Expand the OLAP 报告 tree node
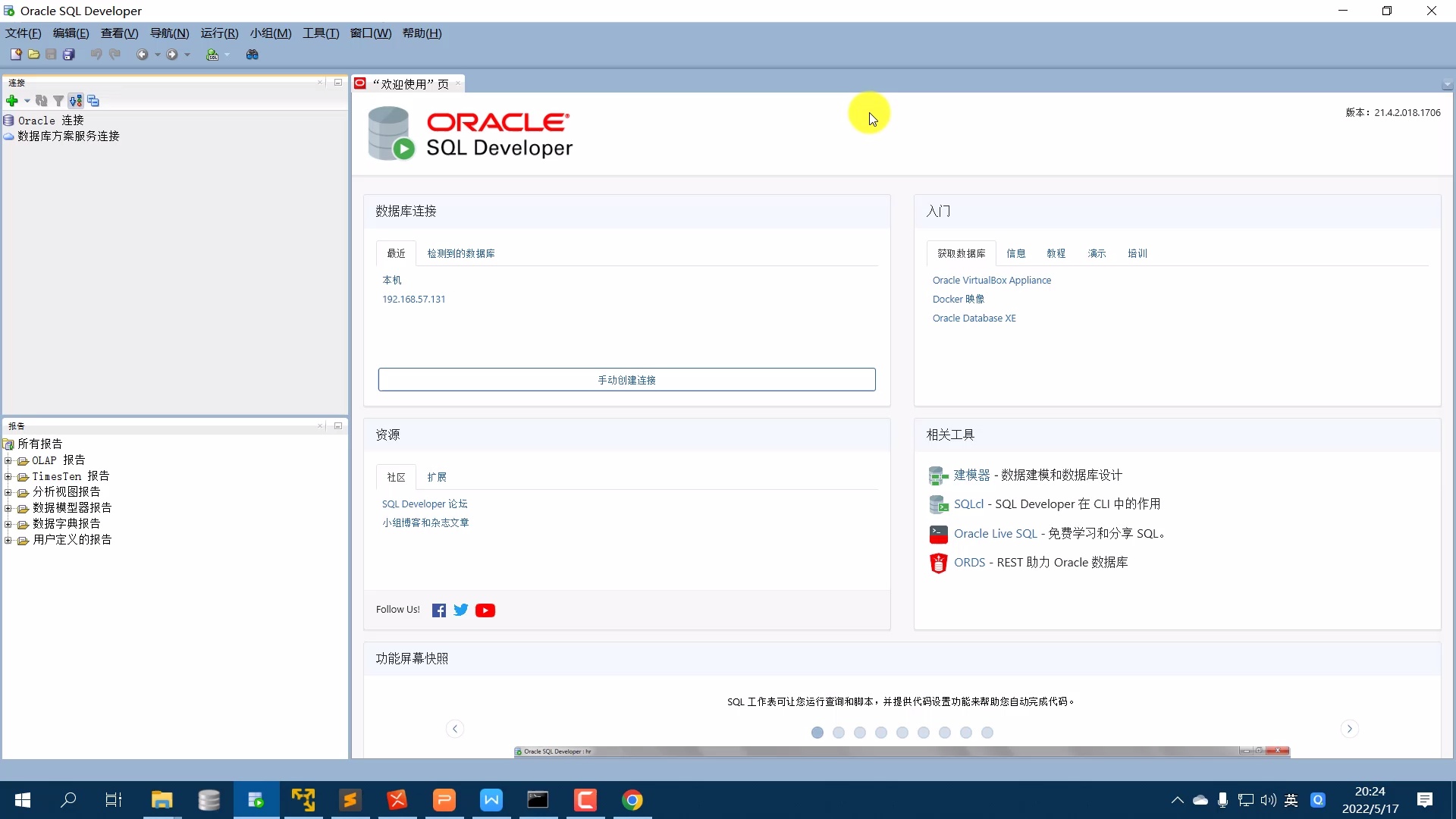Image resolution: width=1456 pixels, height=819 pixels. pos(8,460)
